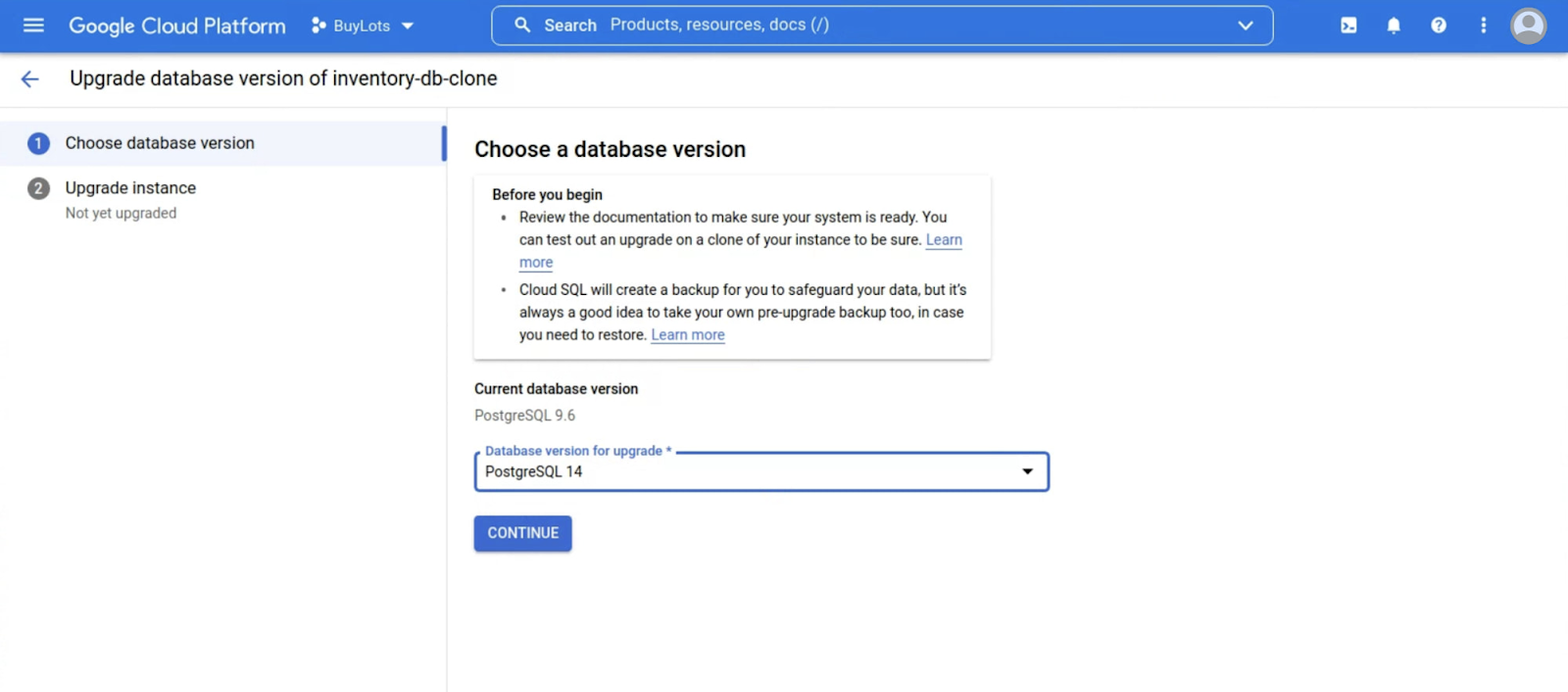Click the search magnifier icon
The height and width of the screenshot is (692, 1568).
[x=522, y=25]
